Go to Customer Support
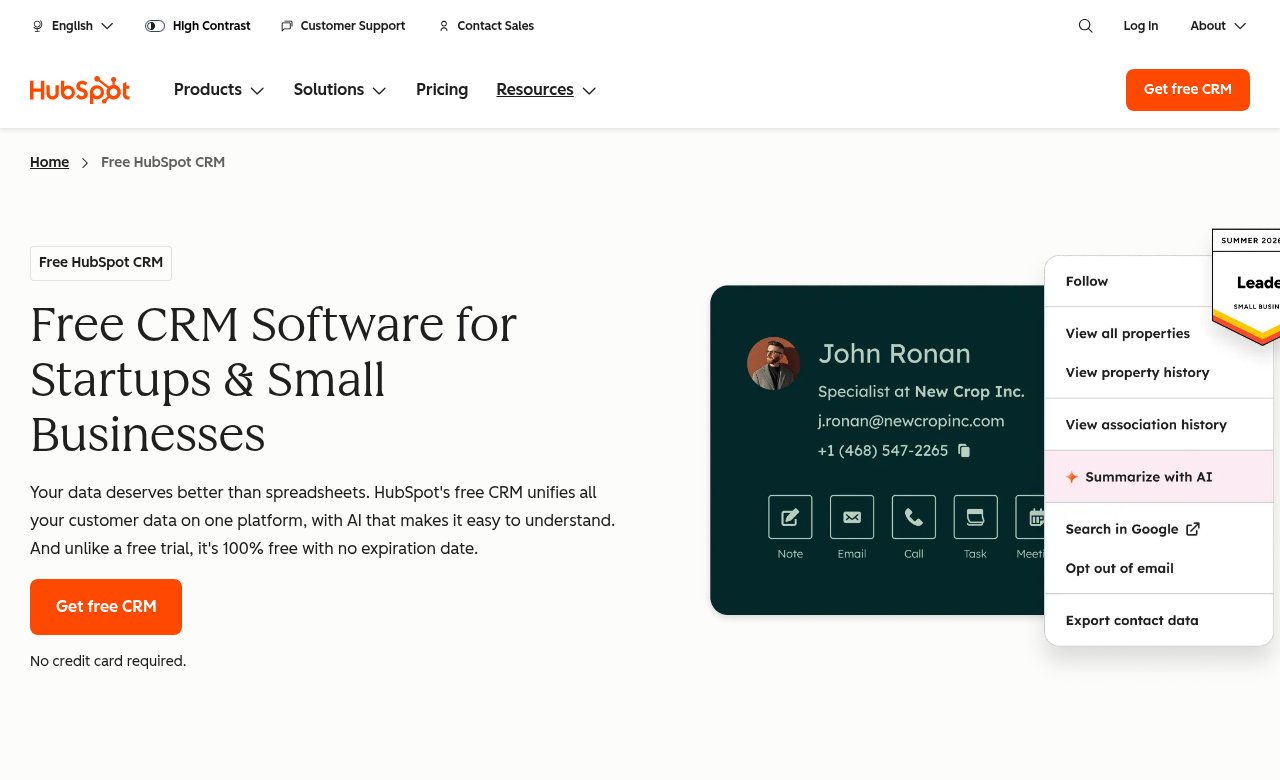This screenshot has height=780, width=1280. coord(343,26)
